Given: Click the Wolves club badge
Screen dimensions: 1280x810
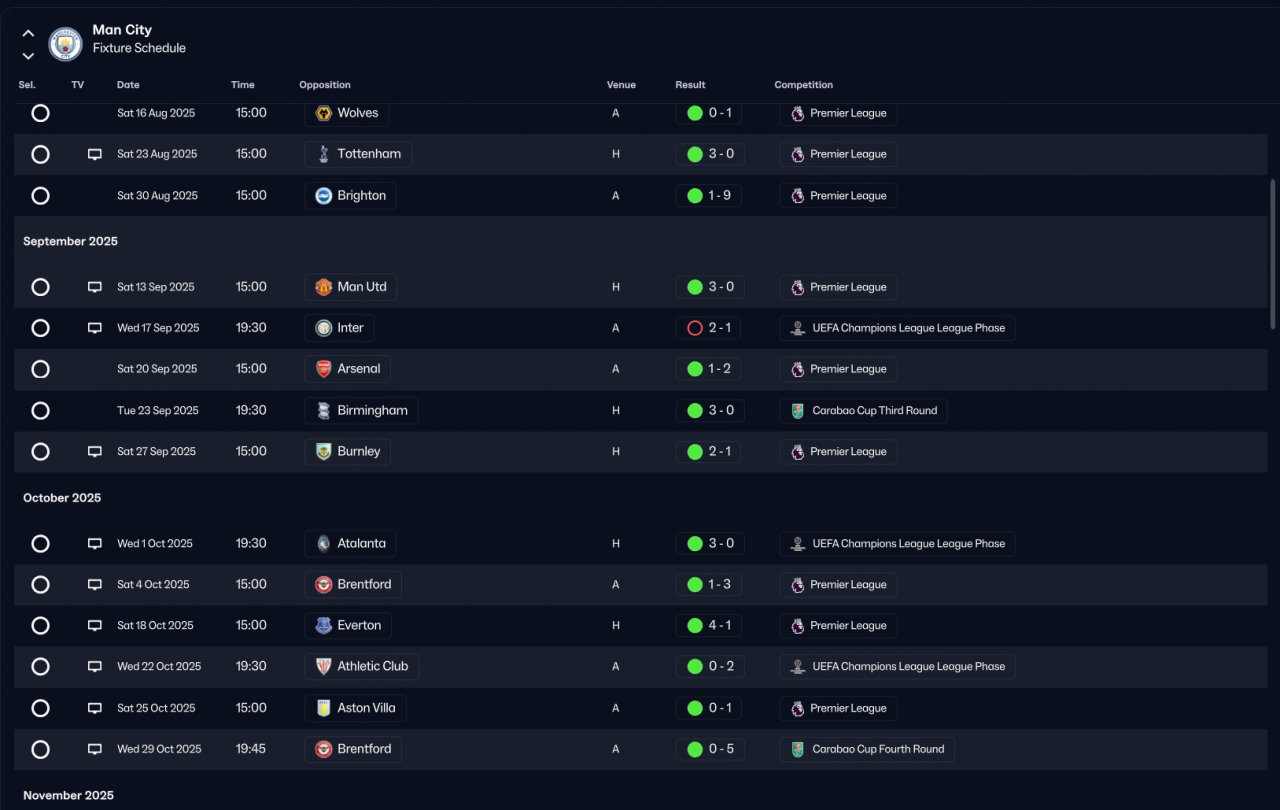Looking at the screenshot, I should (323, 113).
